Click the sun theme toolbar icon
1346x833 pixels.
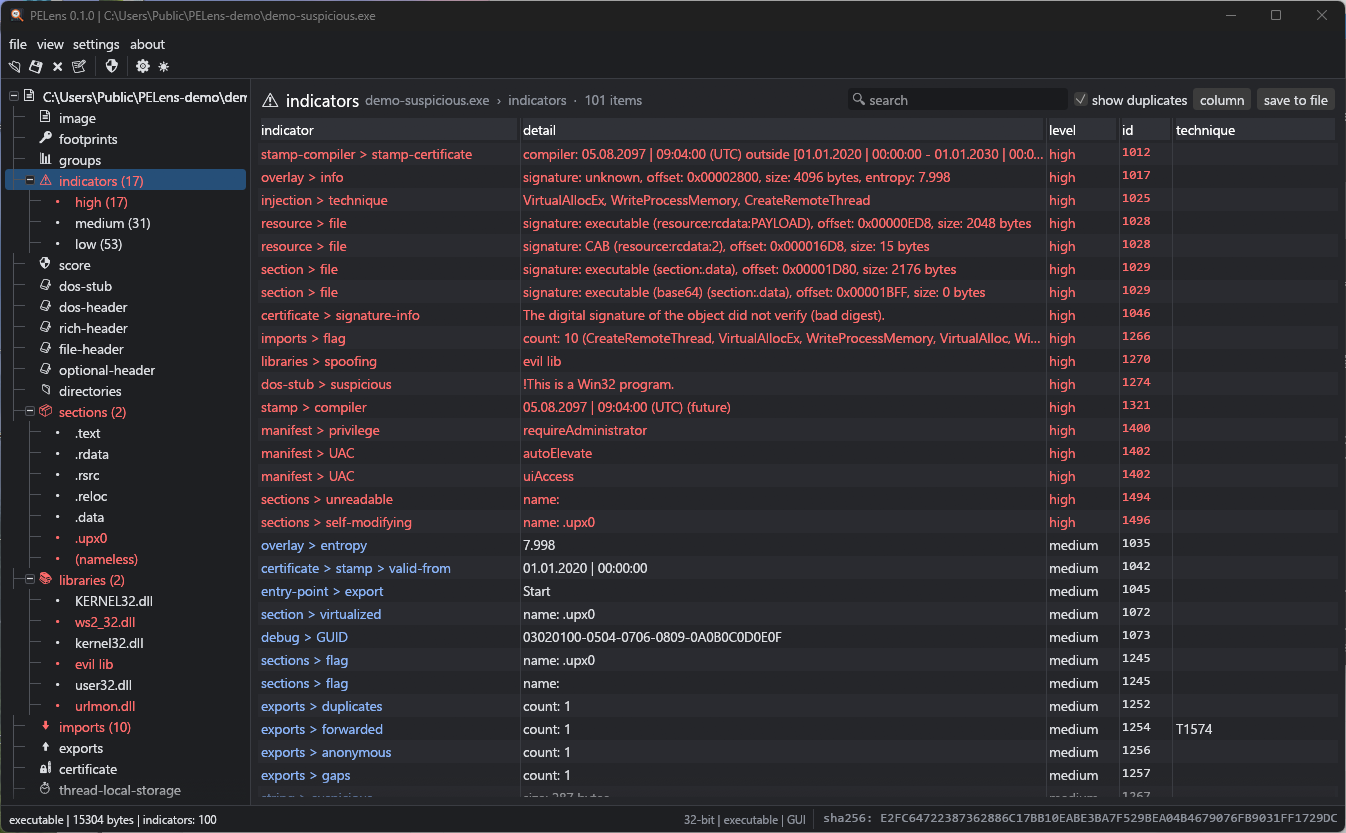point(164,66)
